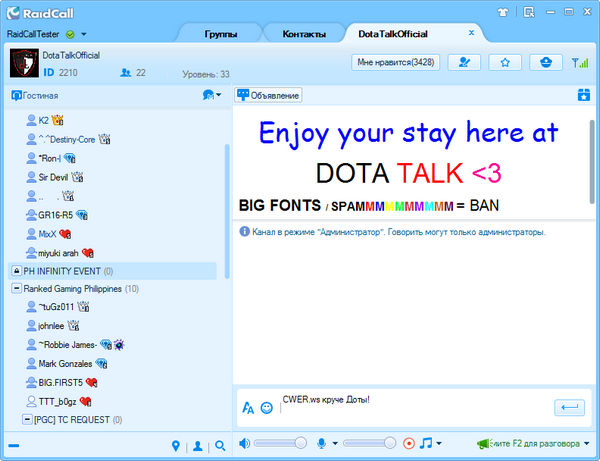Screen dimensions: 600x461
Task: Click the crown badge next to K2
Action: 58,121
